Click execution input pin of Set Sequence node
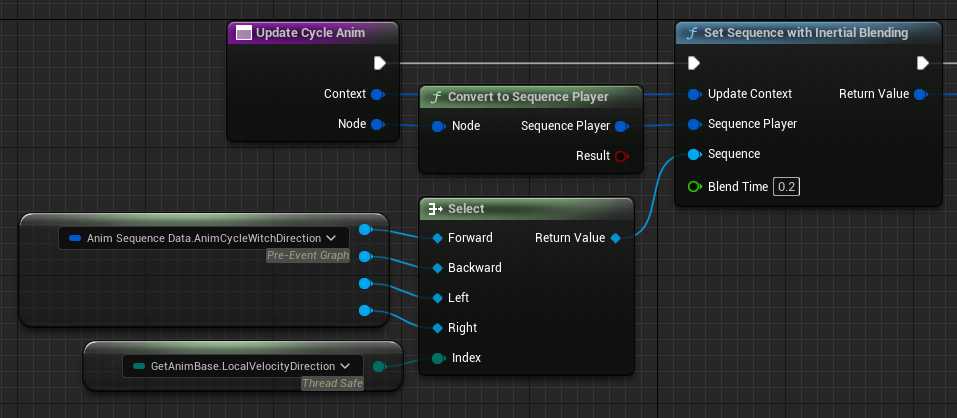 click(693, 63)
